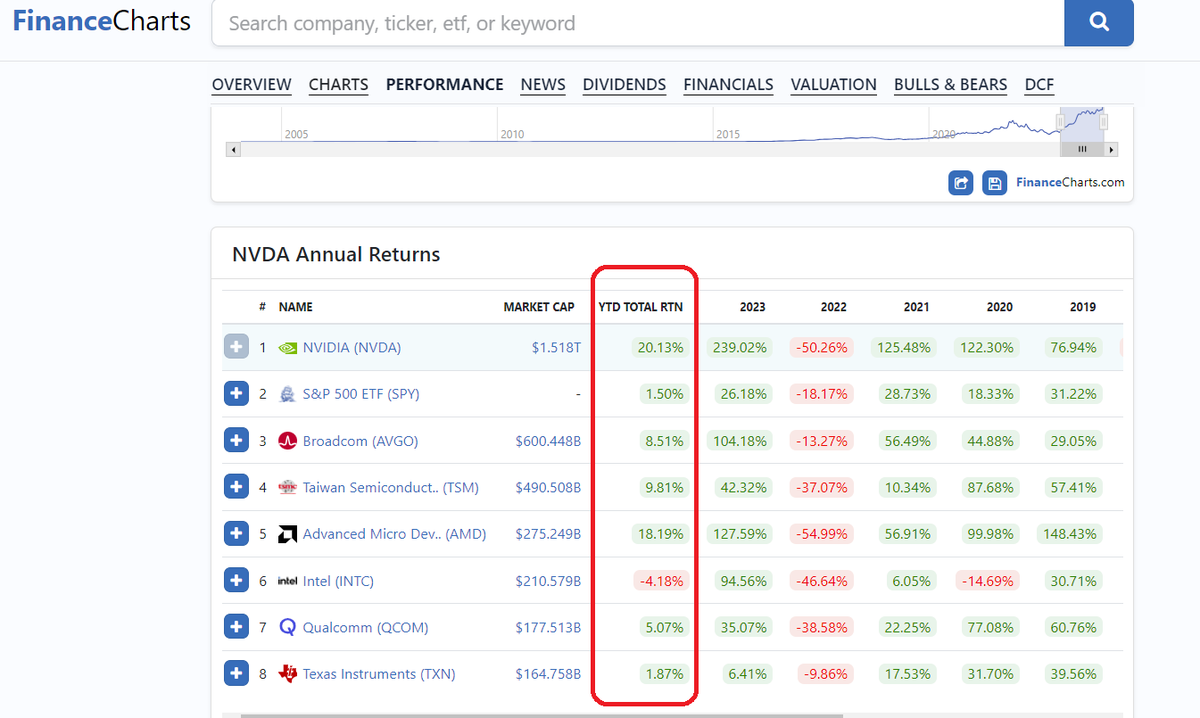Sort by the 2019 column header
1200x718 pixels.
[1082, 307]
